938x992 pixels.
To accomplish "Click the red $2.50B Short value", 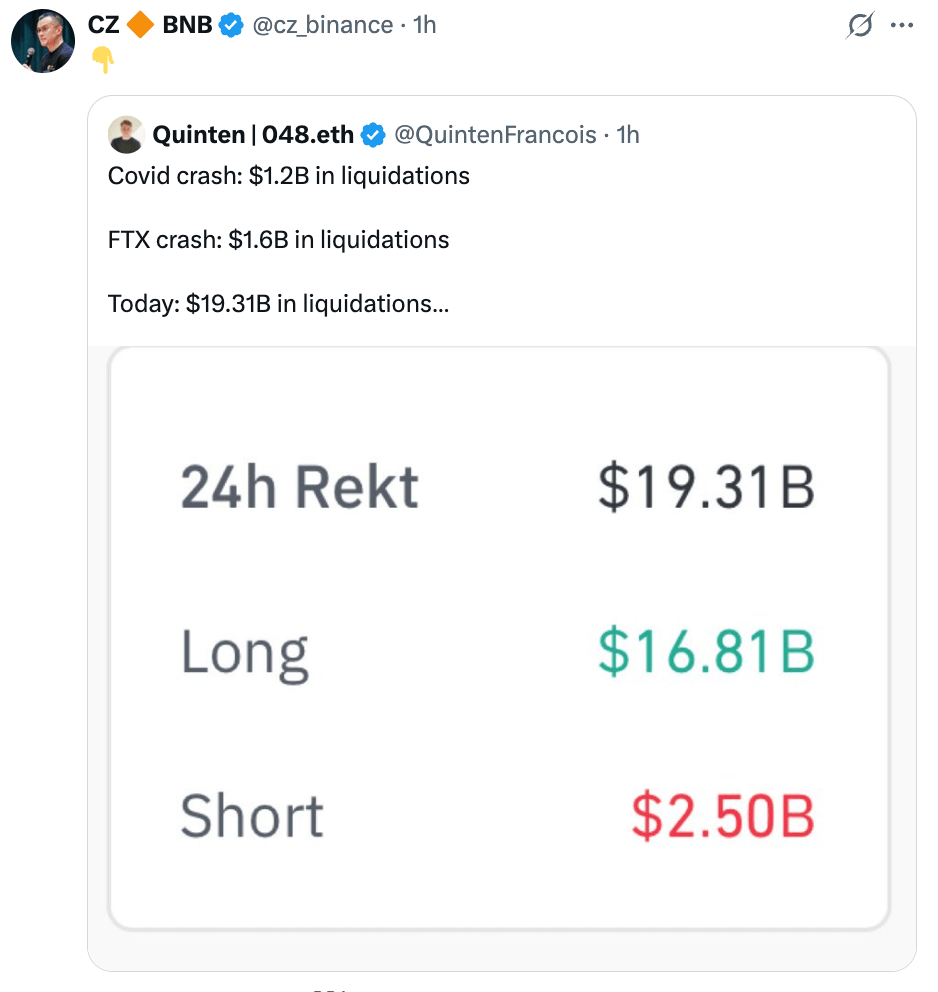I will (x=723, y=816).
